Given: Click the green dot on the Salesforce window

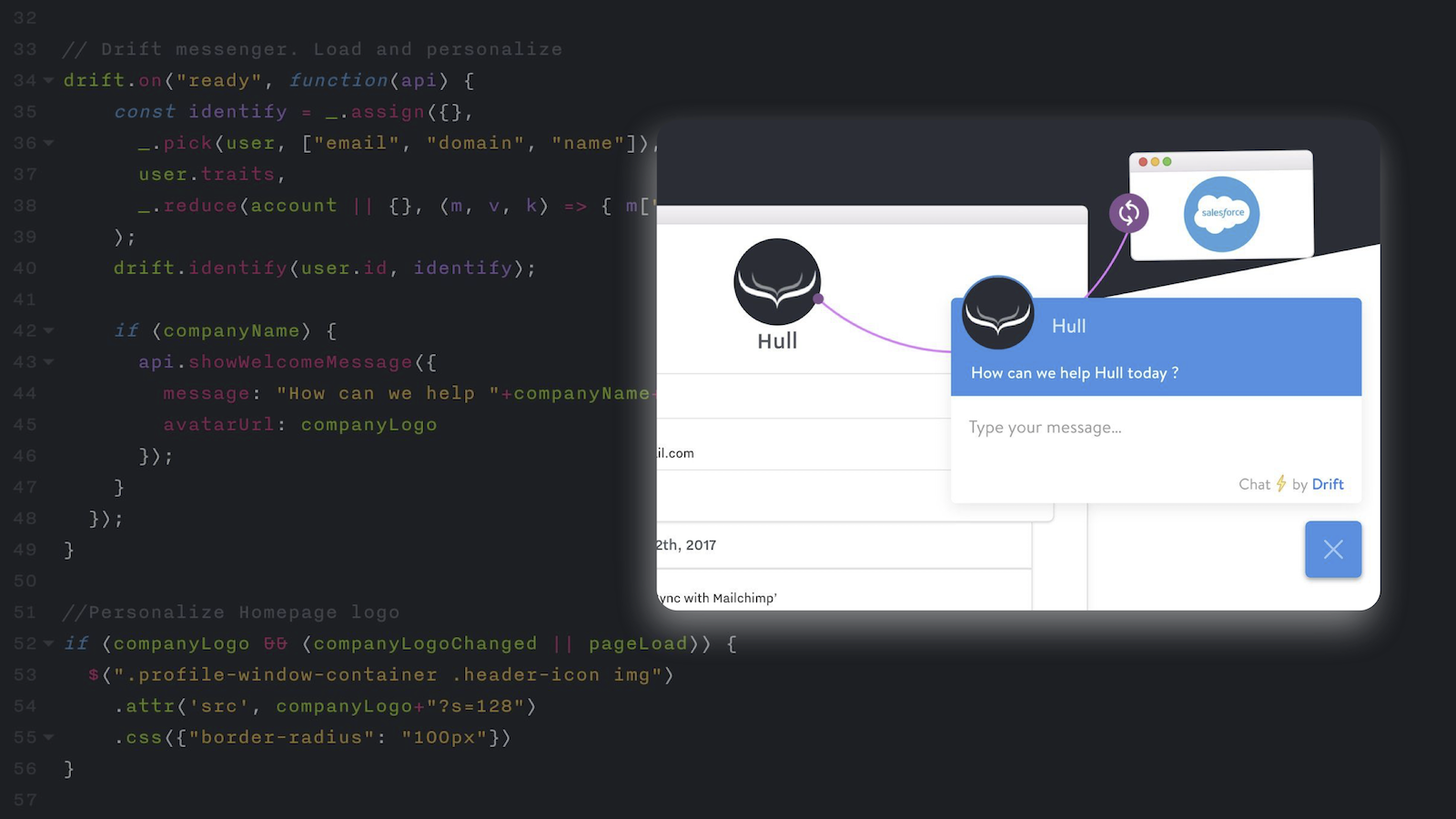Looking at the screenshot, I should 1167,162.
